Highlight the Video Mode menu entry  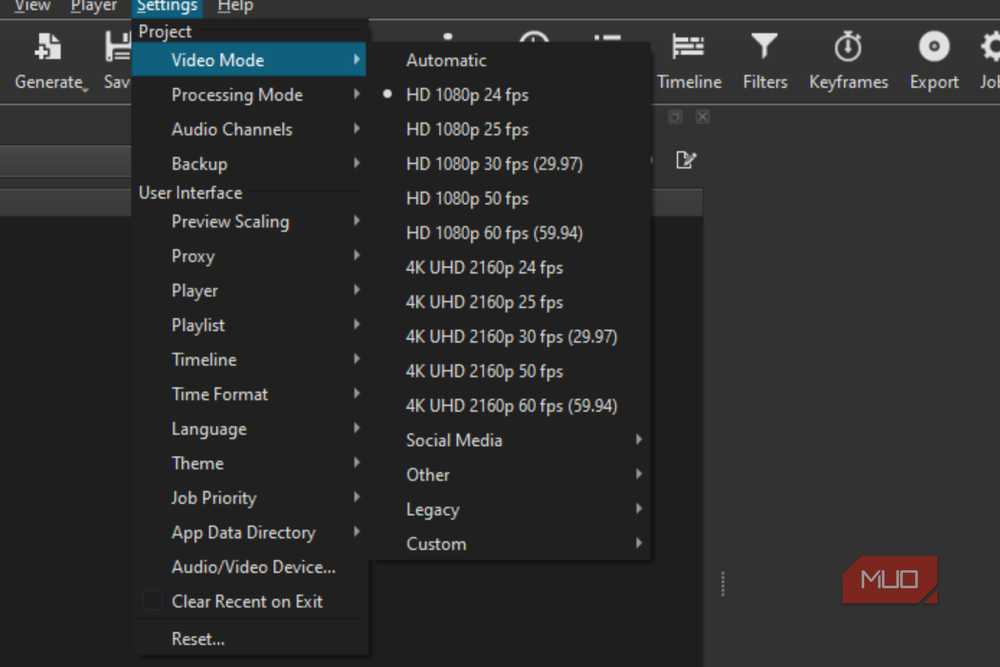click(x=249, y=60)
